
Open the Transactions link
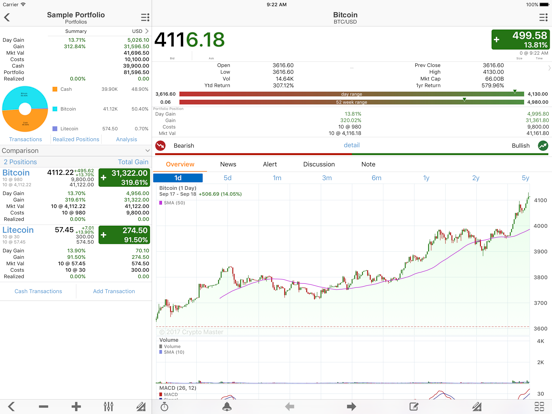tap(25, 139)
